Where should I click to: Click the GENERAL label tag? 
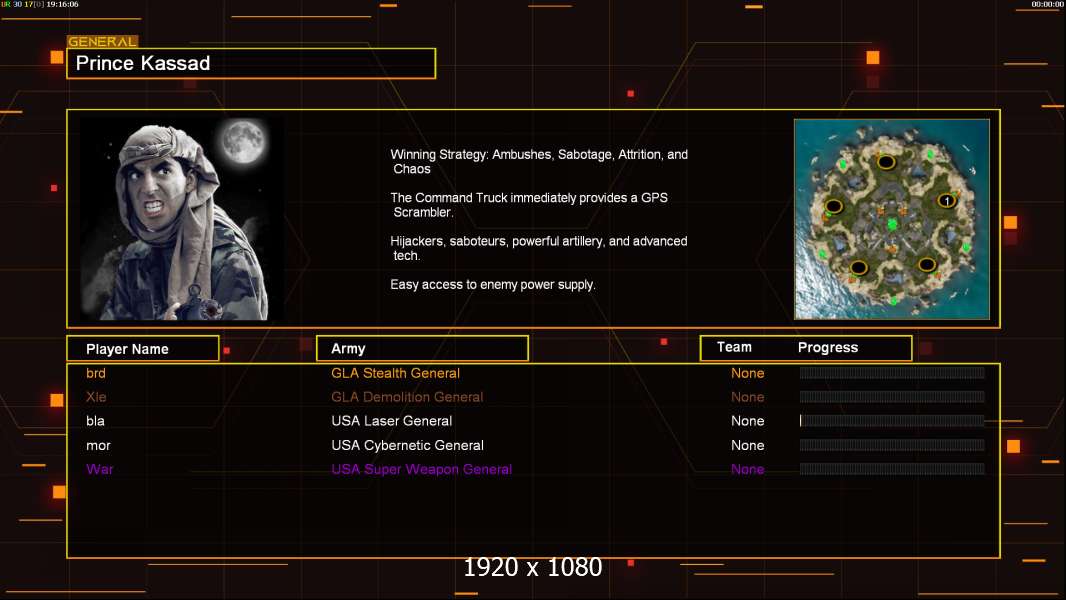pos(102,41)
